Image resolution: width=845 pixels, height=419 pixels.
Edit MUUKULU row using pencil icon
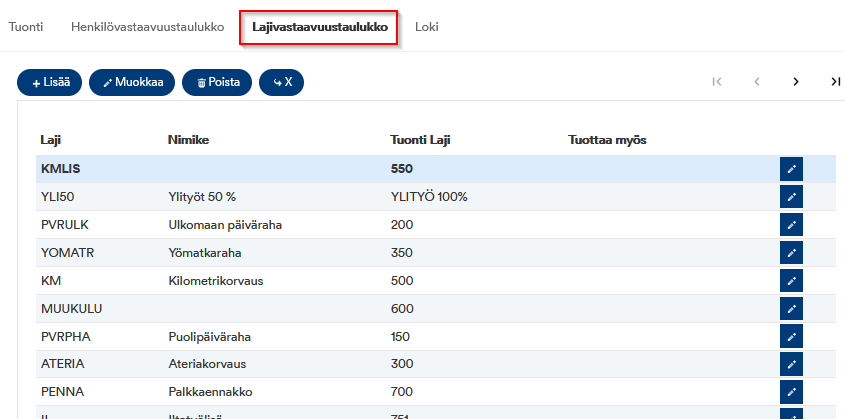click(791, 309)
